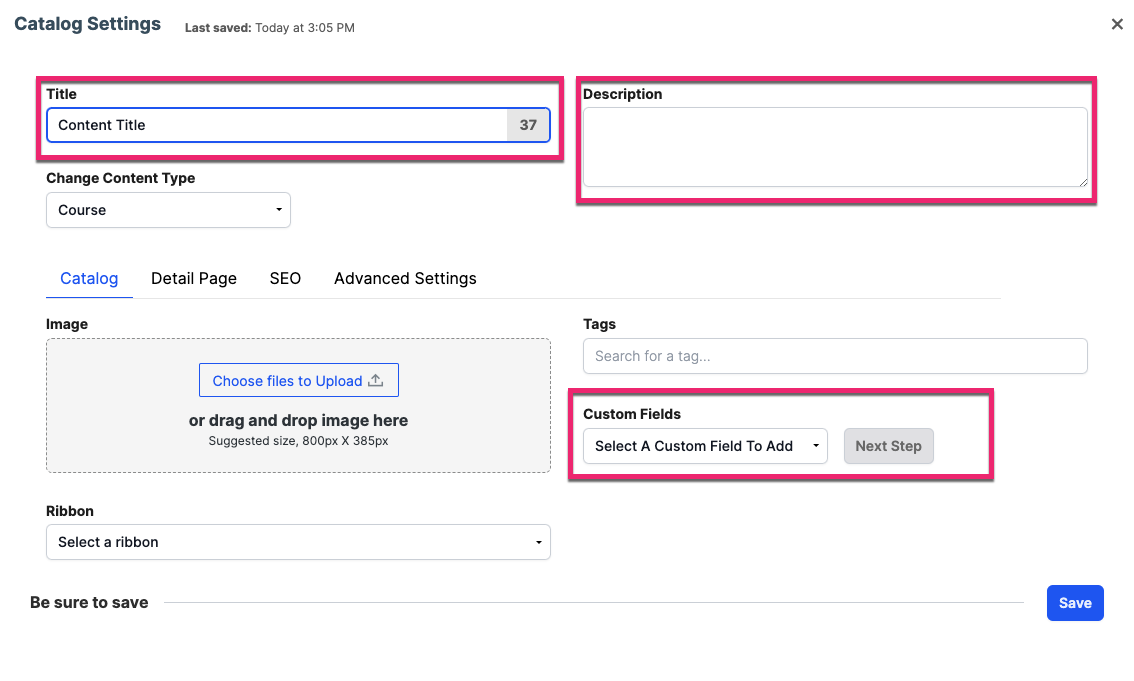This screenshot has height=681, width=1134.
Task: Open the Detail Page tab
Action: [x=194, y=278]
